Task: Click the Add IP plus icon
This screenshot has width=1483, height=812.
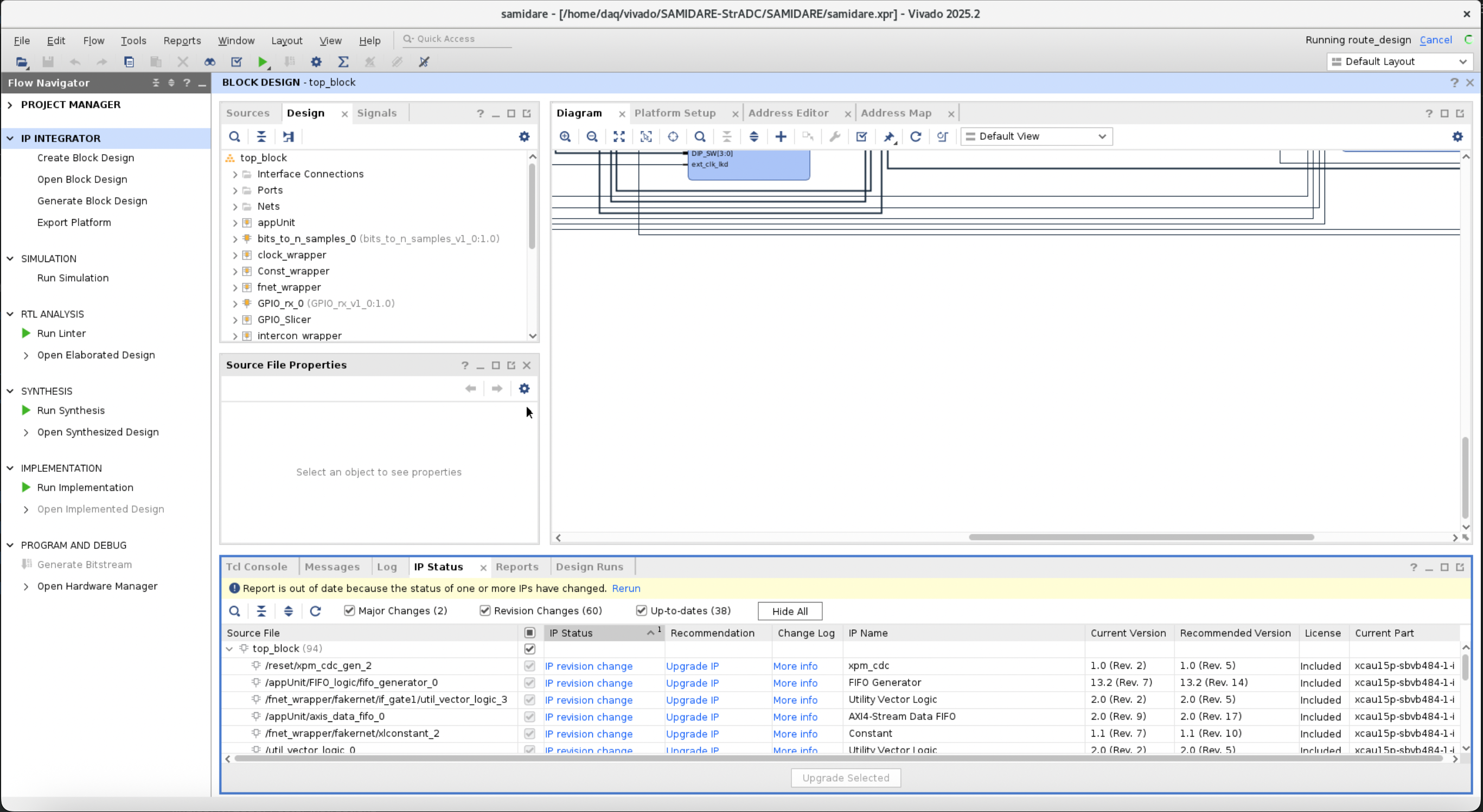Action: pos(781,137)
